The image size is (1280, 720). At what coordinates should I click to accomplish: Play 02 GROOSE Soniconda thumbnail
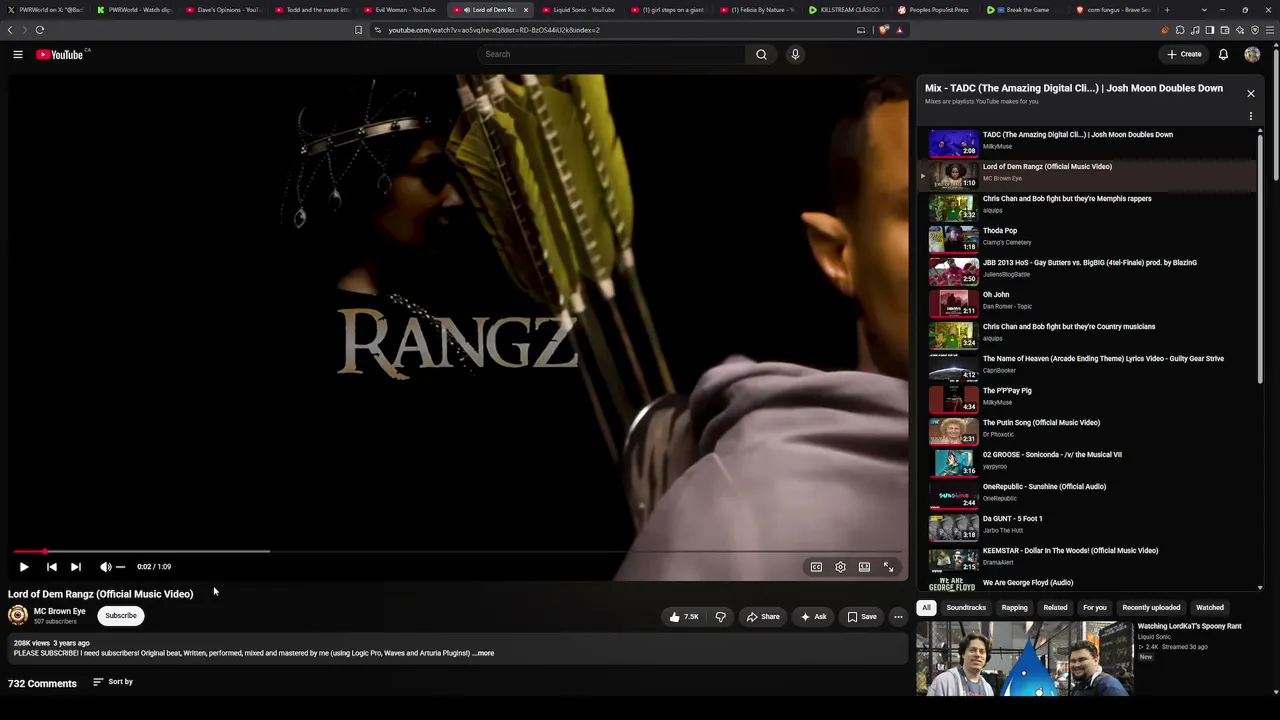coord(954,462)
